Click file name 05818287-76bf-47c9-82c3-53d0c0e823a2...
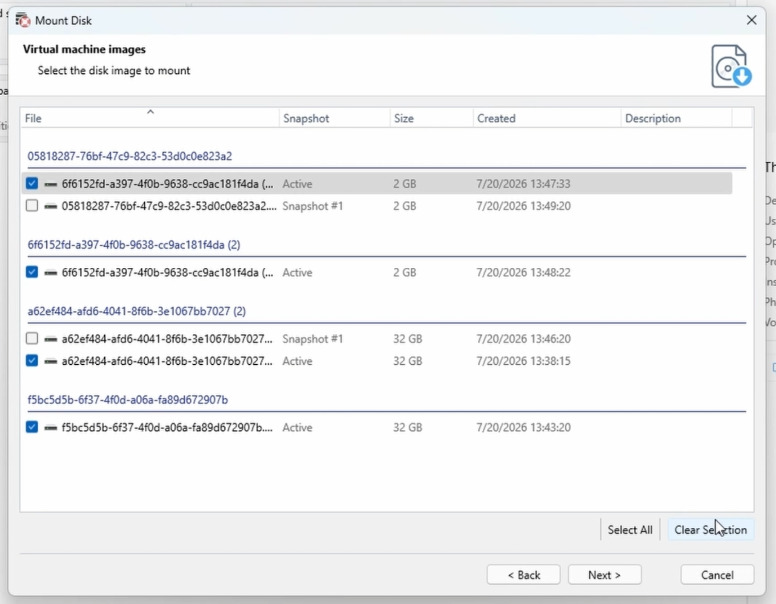The height and width of the screenshot is (604, 776). (x=169, y=206)
